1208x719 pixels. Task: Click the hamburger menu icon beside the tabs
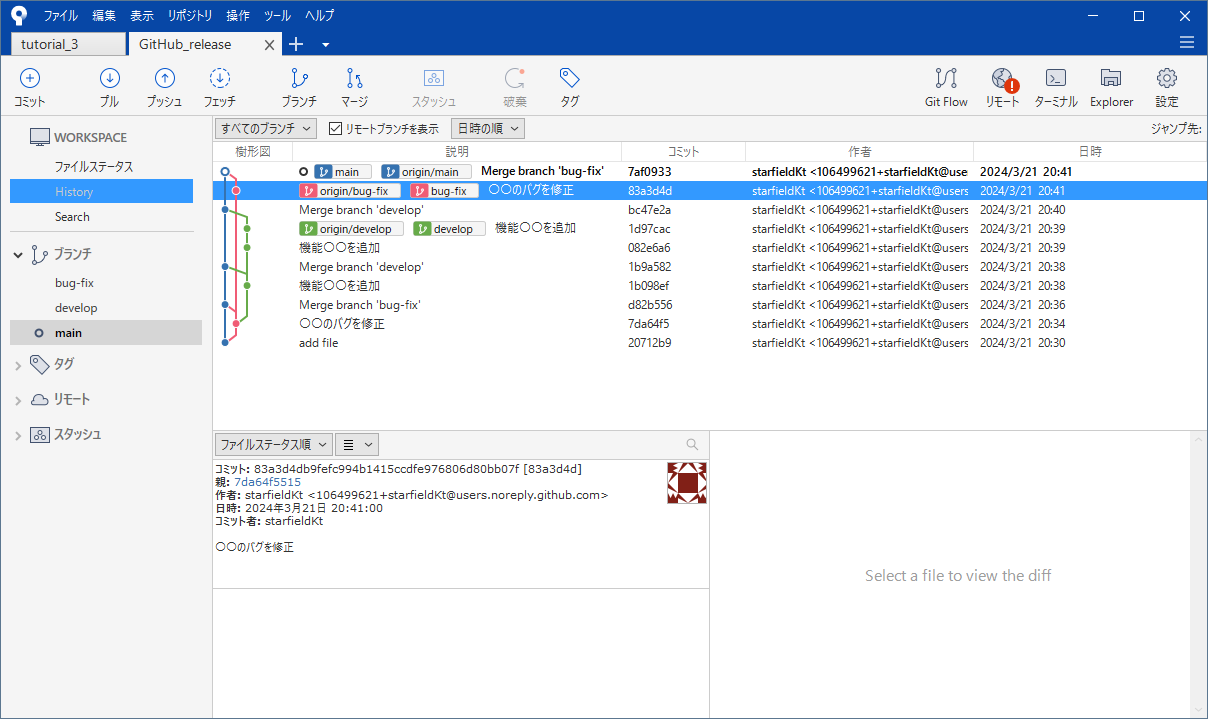pyautogui.click(x=1187, y=42)
